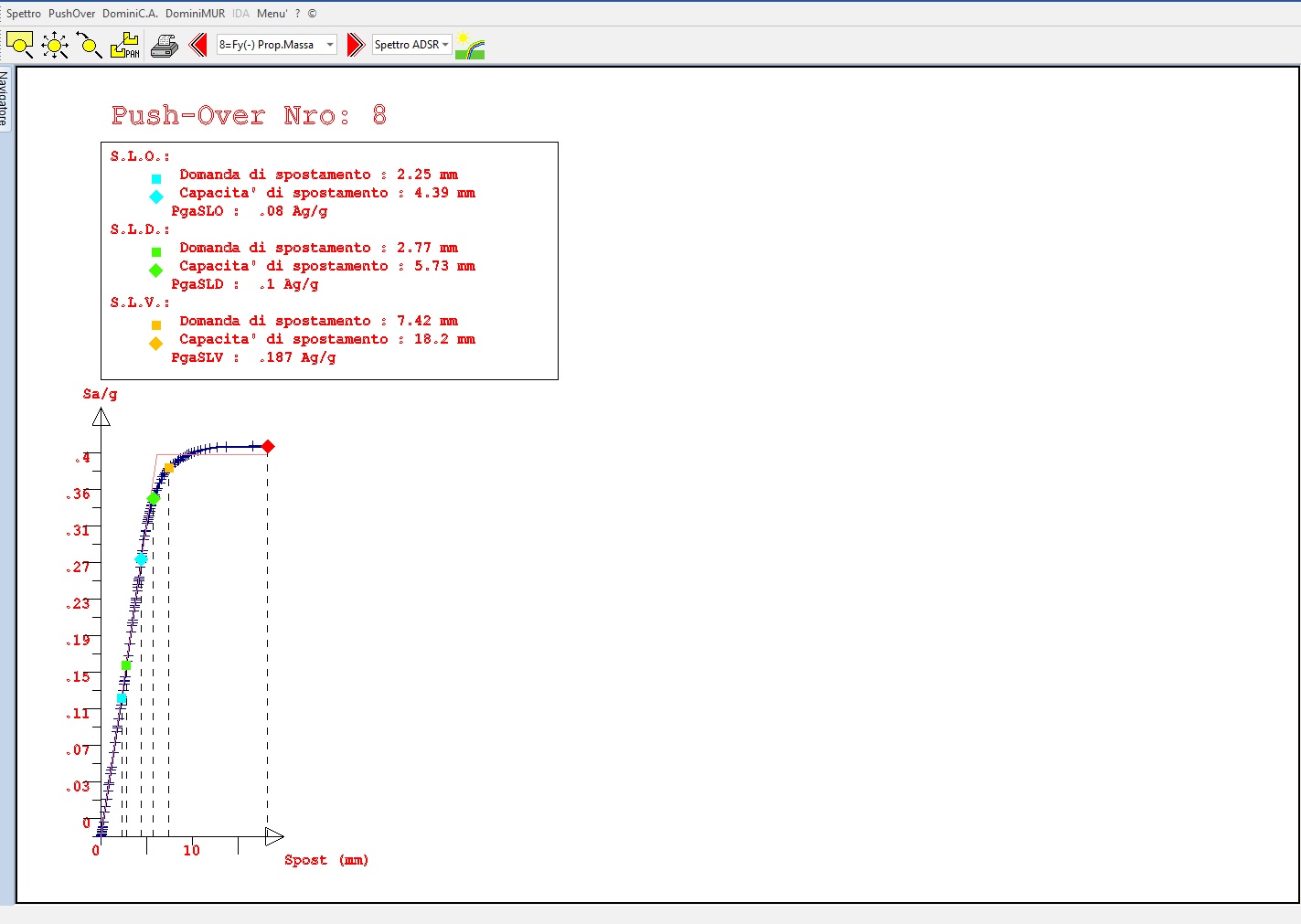Screen dimensions: 1301x924
Task: Open the Navigatore side tab
Action: (x=5, y=98)
